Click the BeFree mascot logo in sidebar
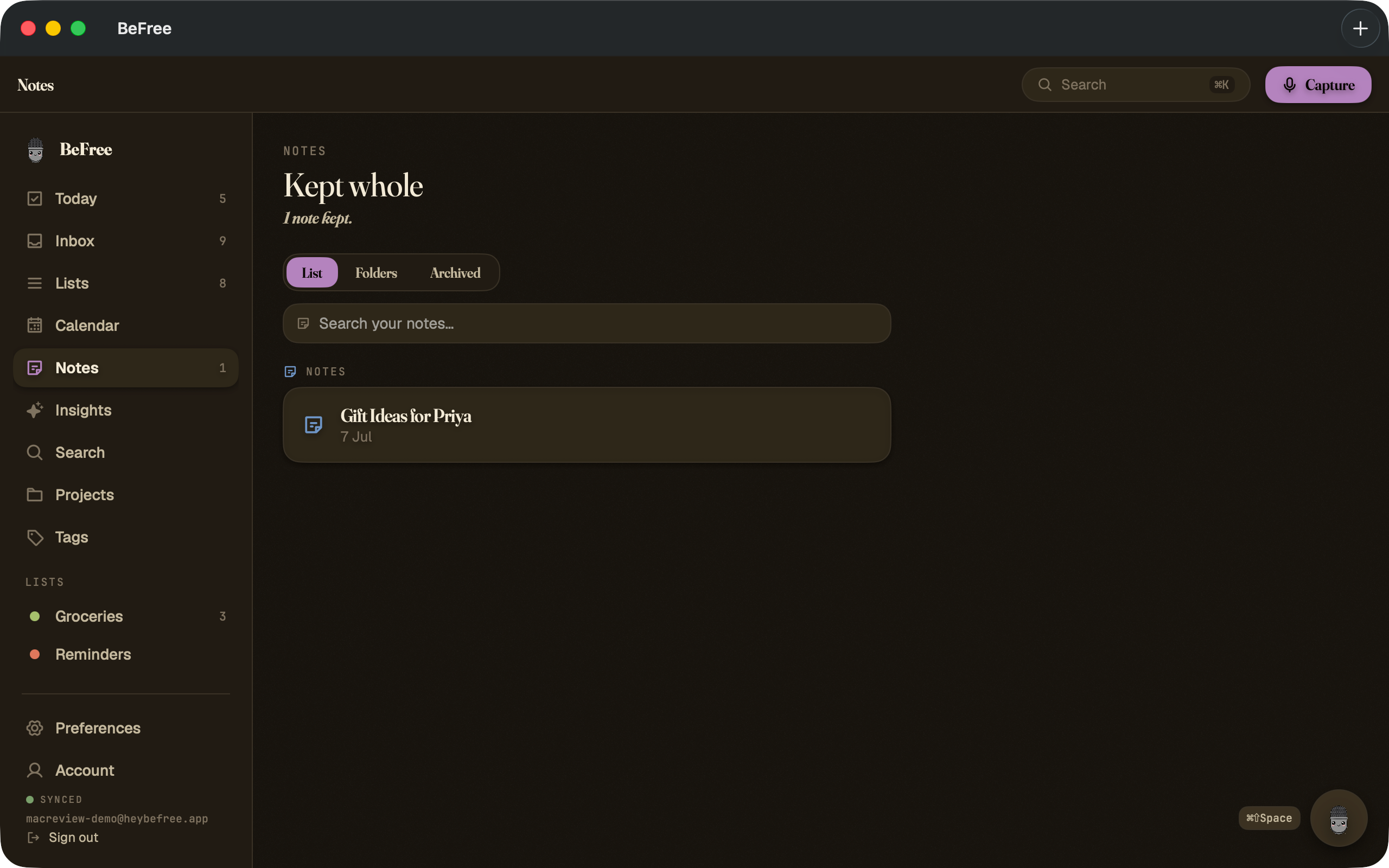Viewport: 1389px width, 868px height. pyautogui.click(x=36, y=150)
